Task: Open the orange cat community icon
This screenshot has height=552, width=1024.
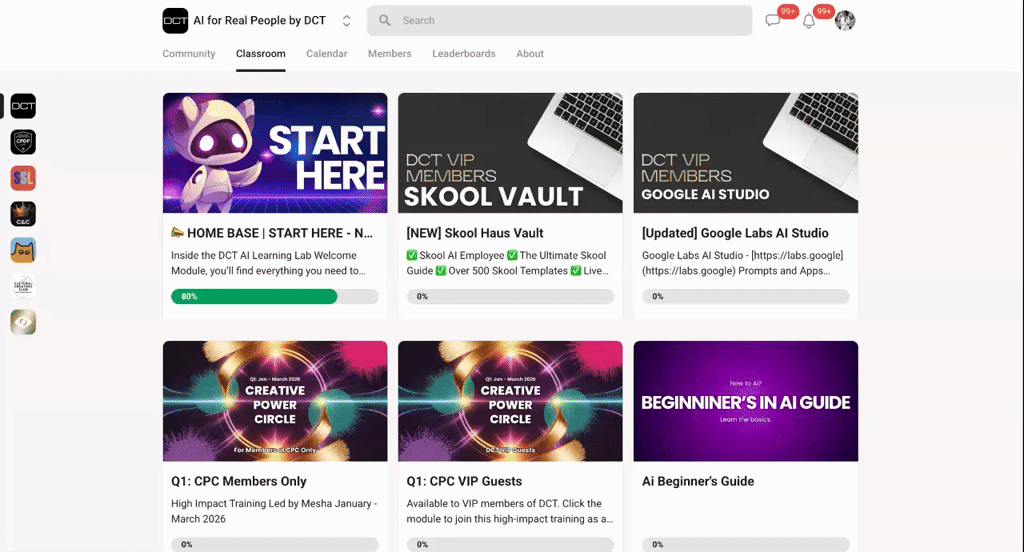Action: pyautogui.click(x=23, y=250)
